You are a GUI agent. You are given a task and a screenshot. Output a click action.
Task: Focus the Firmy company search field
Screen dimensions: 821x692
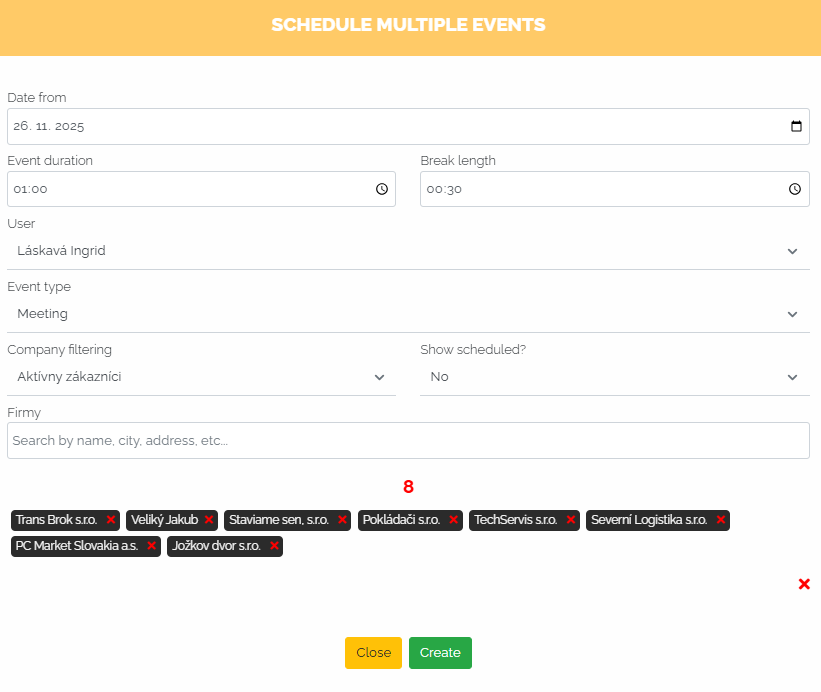[408, 440]
